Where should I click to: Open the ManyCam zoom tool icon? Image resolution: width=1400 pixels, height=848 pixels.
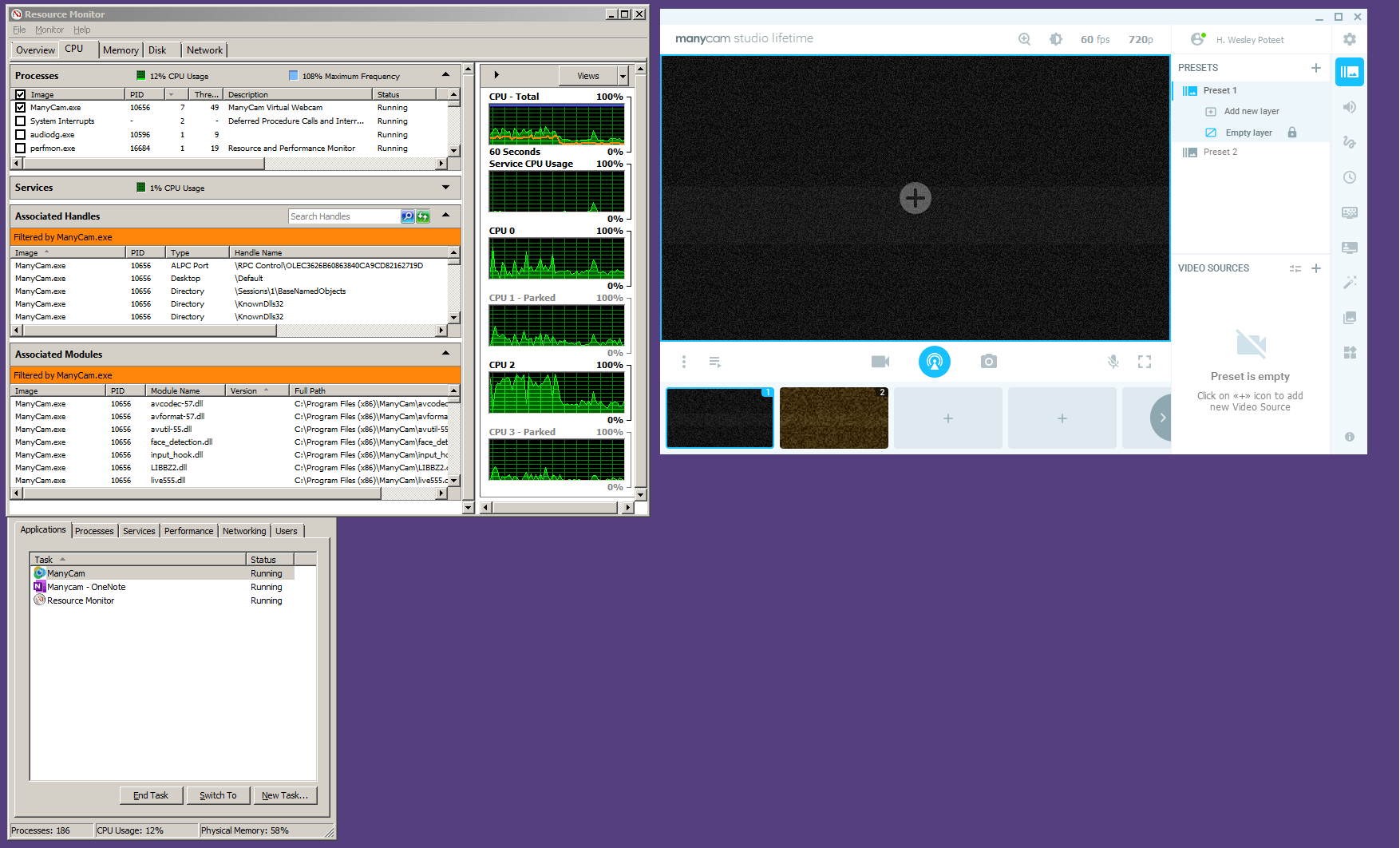tap(1024, 39)
